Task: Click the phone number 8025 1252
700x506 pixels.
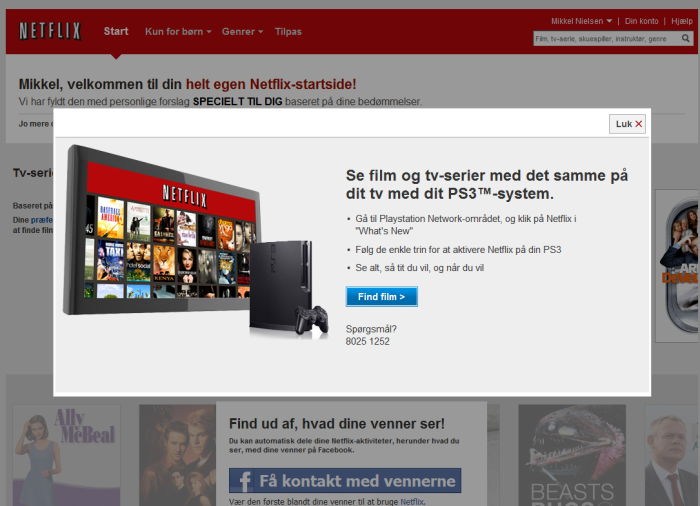Action: (x=367, y=341)
